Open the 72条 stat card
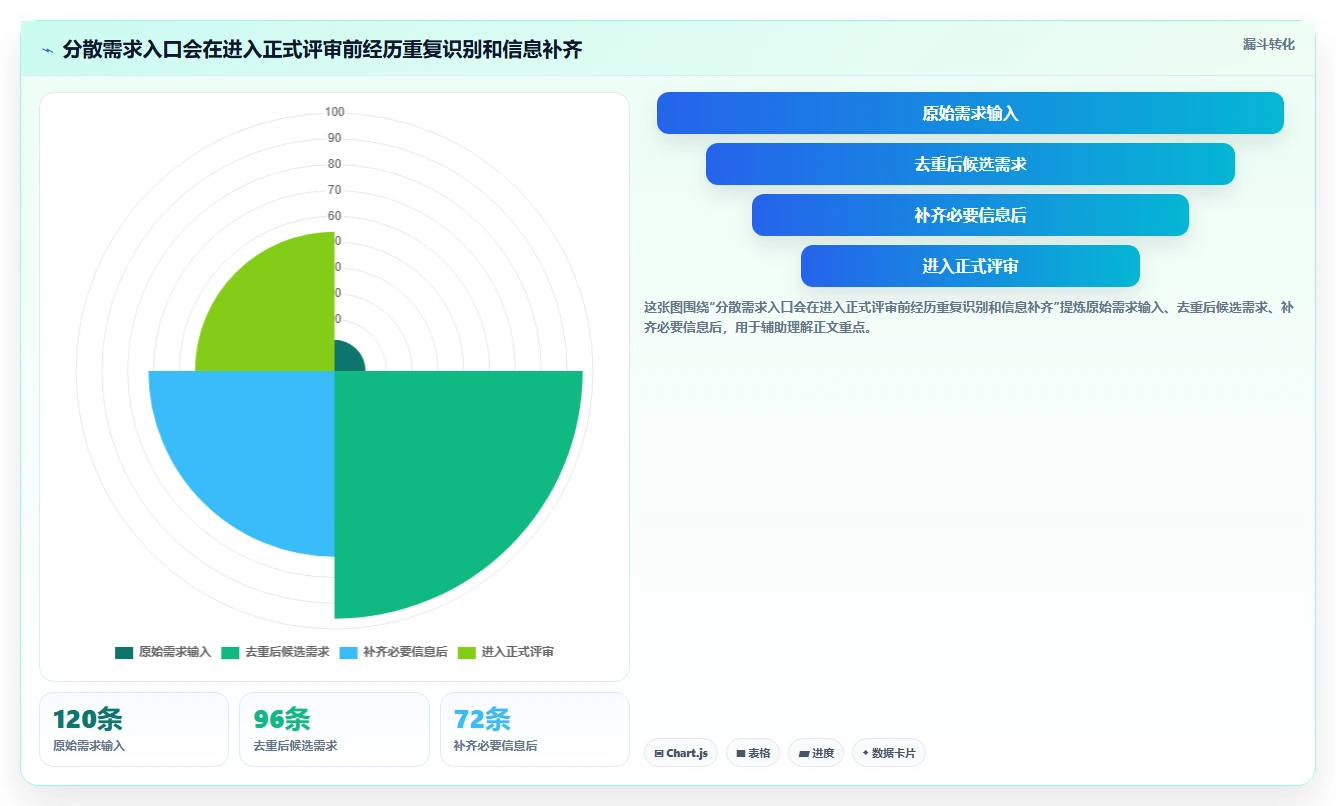1336x806 pixels. coord(535,729)
